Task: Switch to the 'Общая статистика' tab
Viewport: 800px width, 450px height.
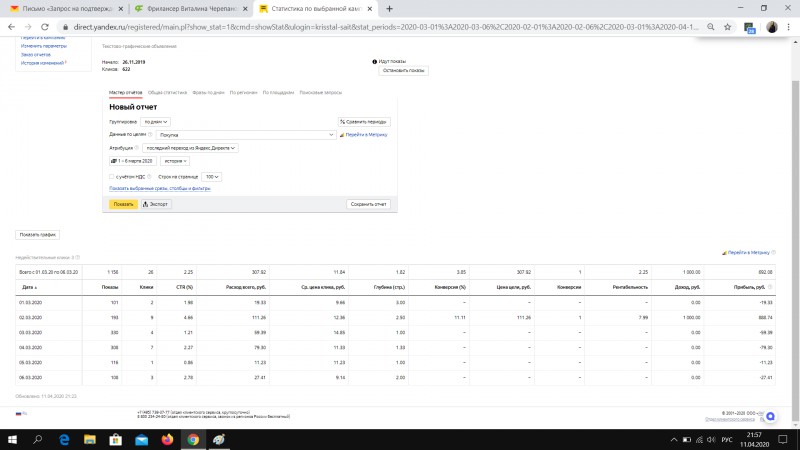Action: (167, 92)
